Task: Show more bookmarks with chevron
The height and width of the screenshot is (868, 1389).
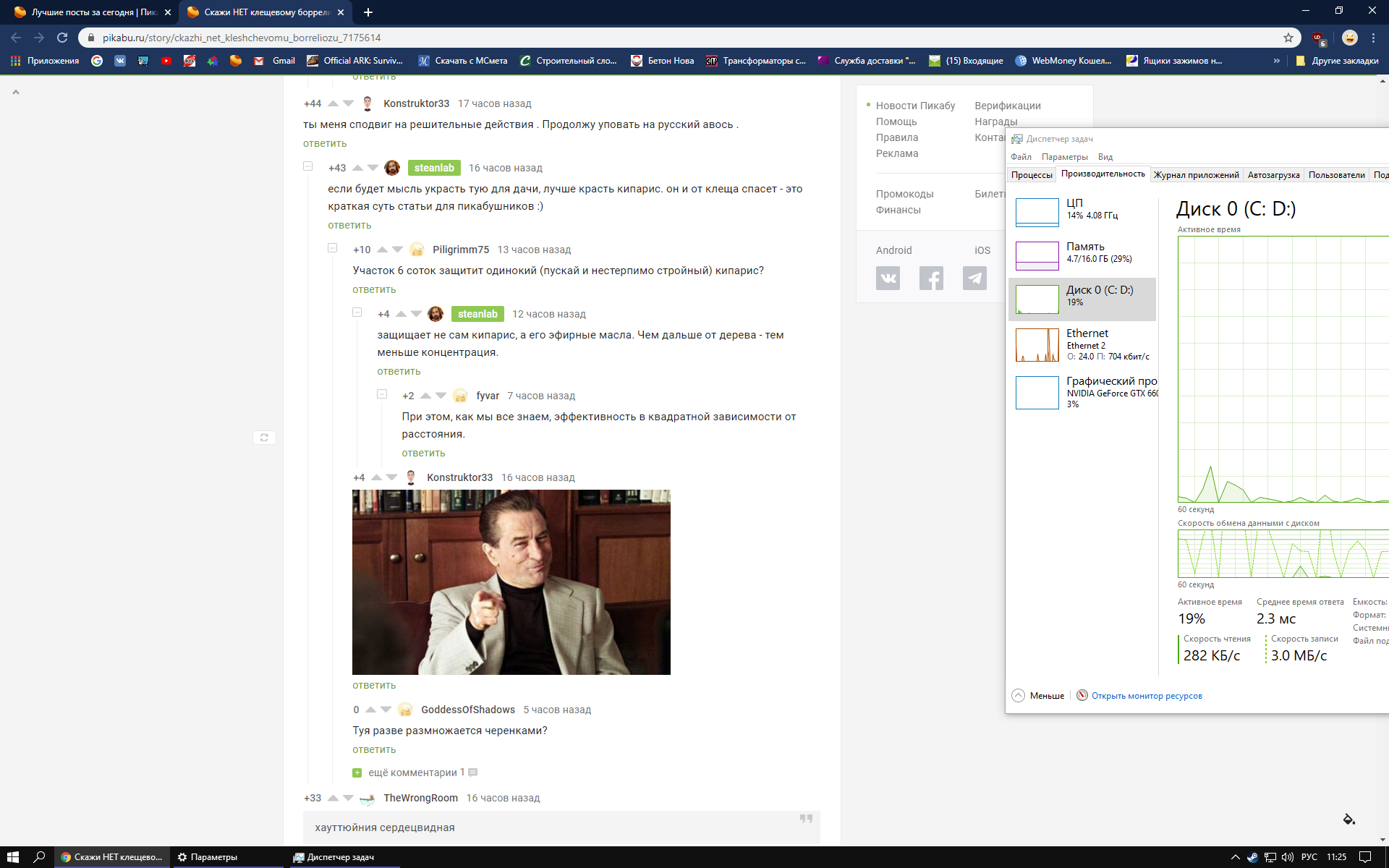Action: (x=1276, y=61)
